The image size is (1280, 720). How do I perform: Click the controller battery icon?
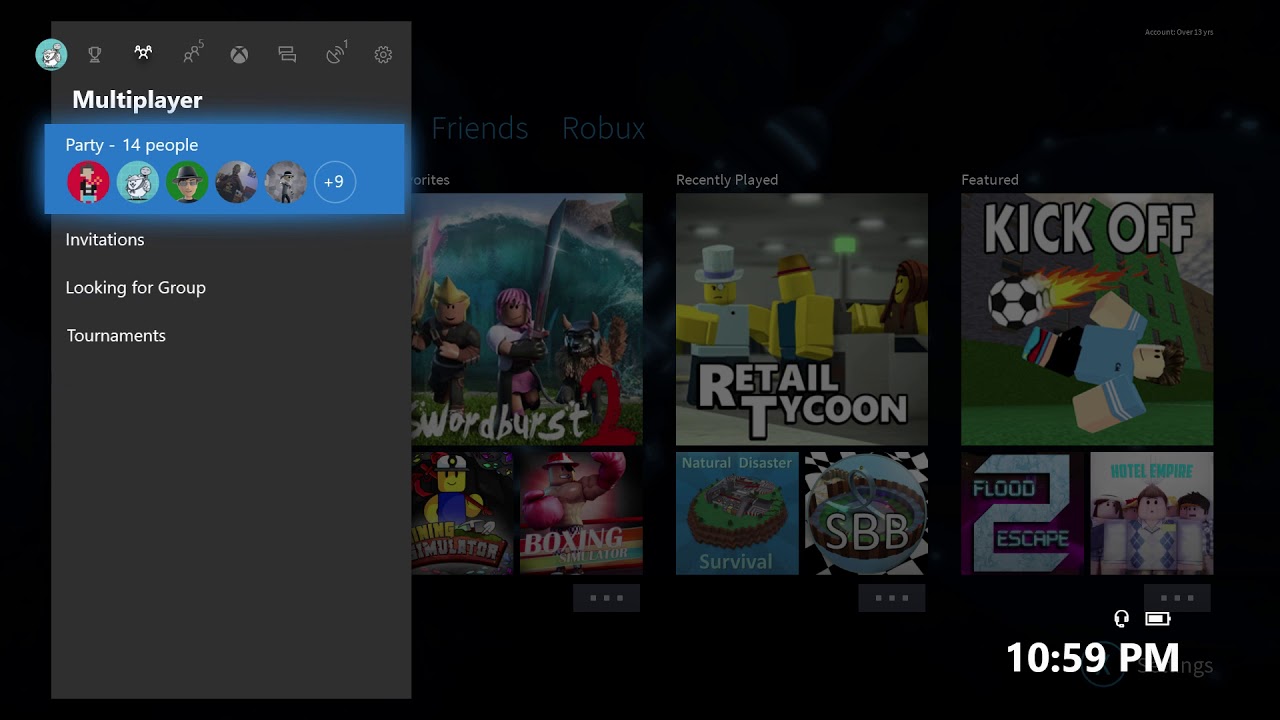pyautogui.click(x=1158, y=619)
